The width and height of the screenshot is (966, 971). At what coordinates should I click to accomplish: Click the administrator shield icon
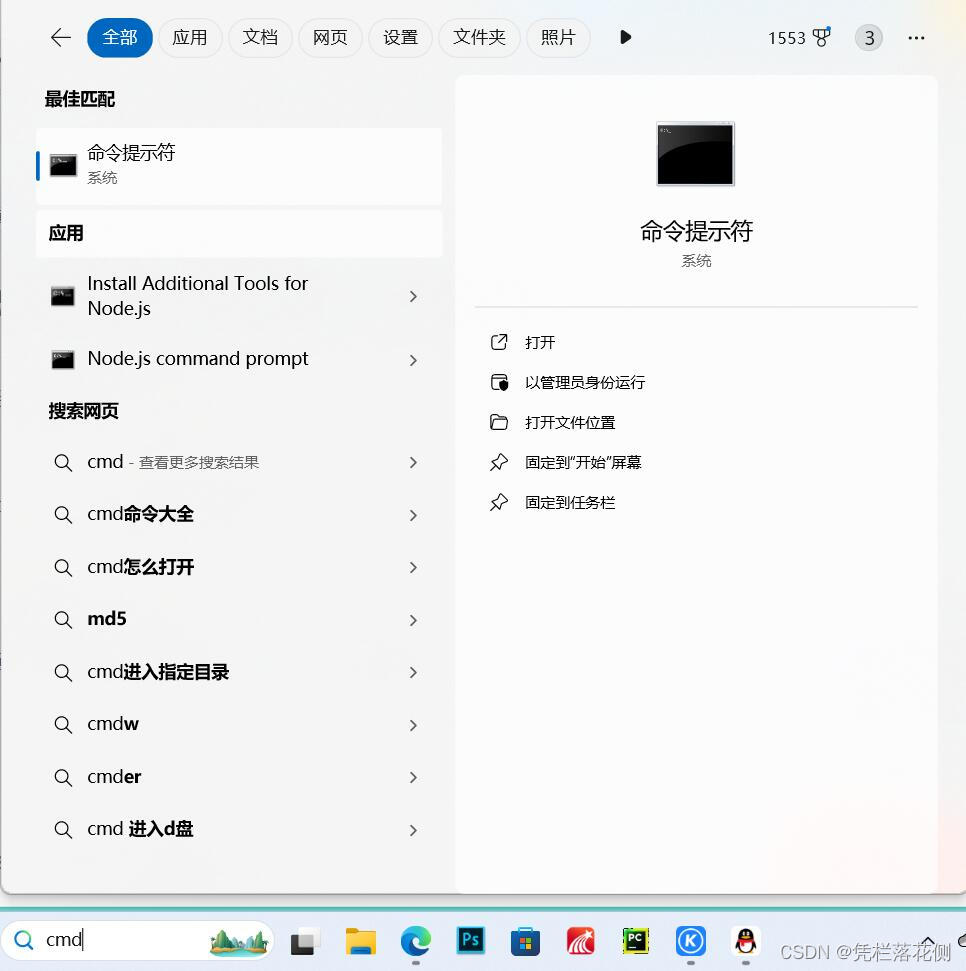click(x=499, y=382)
